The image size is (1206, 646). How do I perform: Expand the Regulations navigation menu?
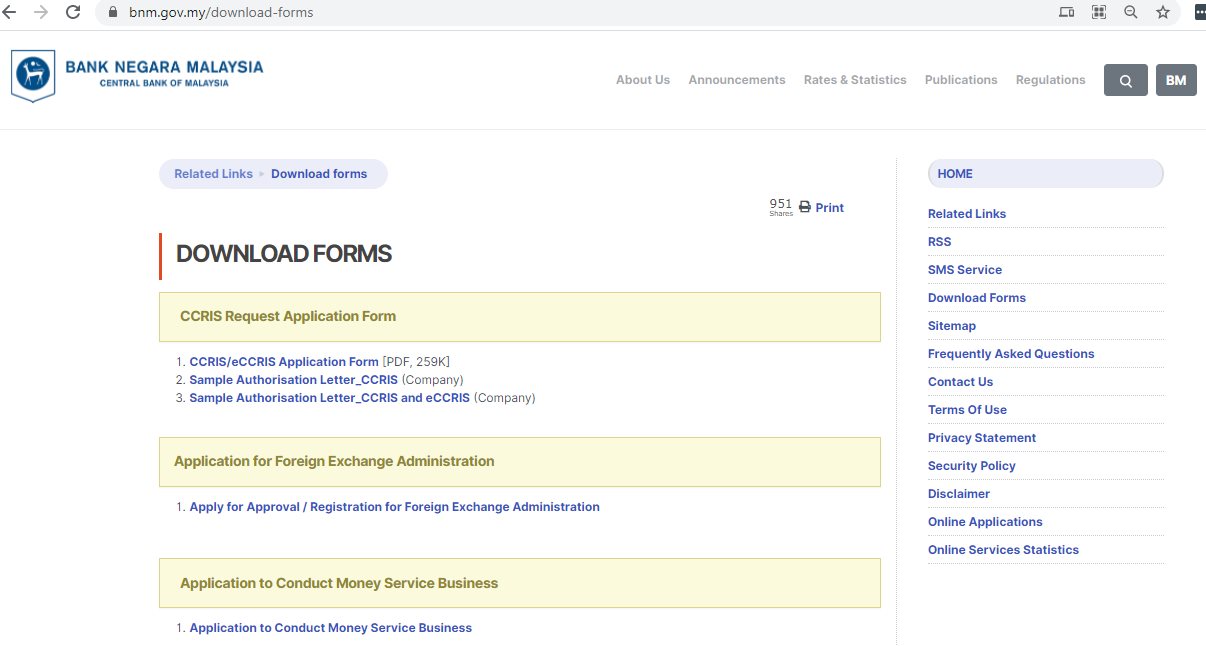1050,80
